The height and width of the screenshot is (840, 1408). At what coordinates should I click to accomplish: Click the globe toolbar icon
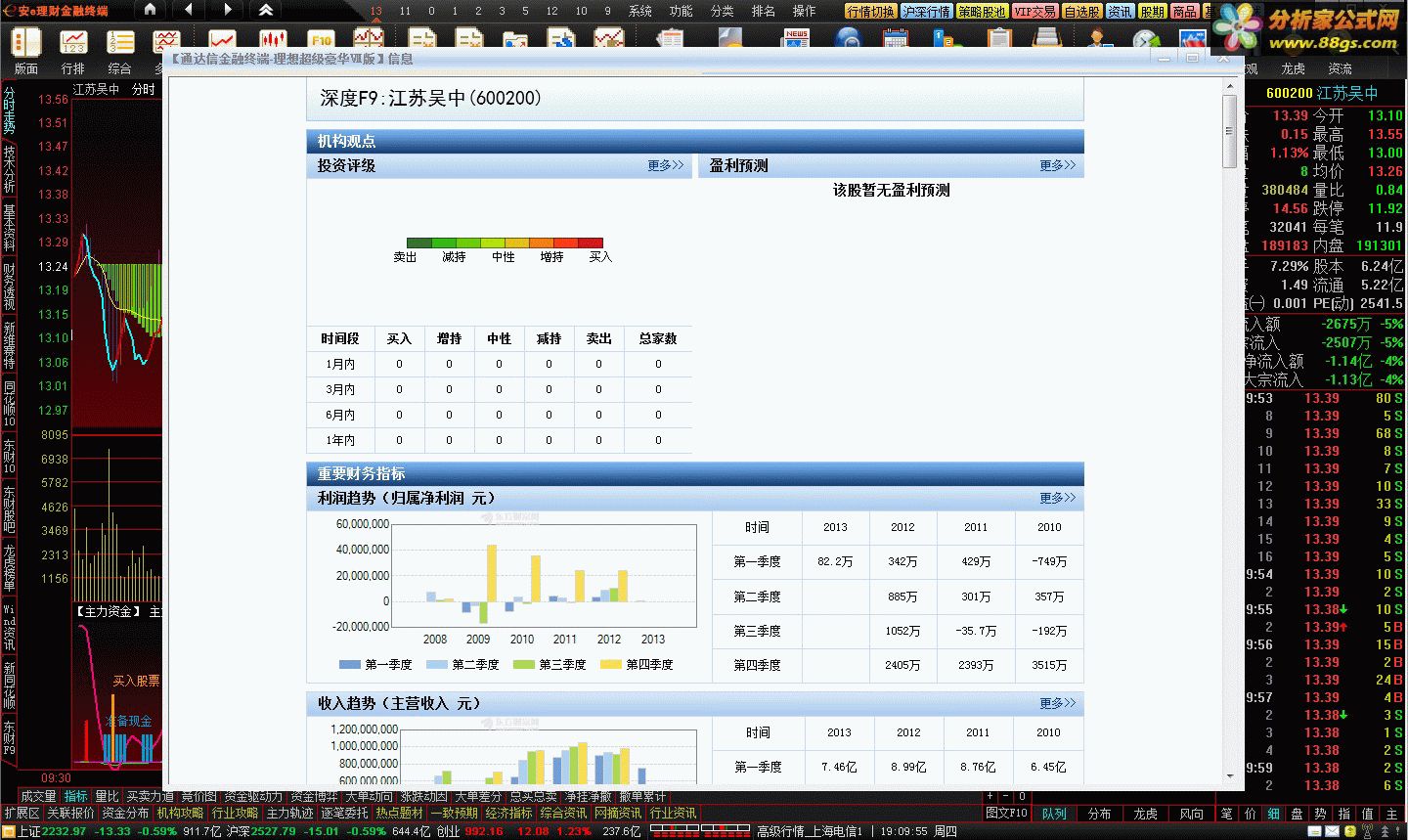point(848,39)
